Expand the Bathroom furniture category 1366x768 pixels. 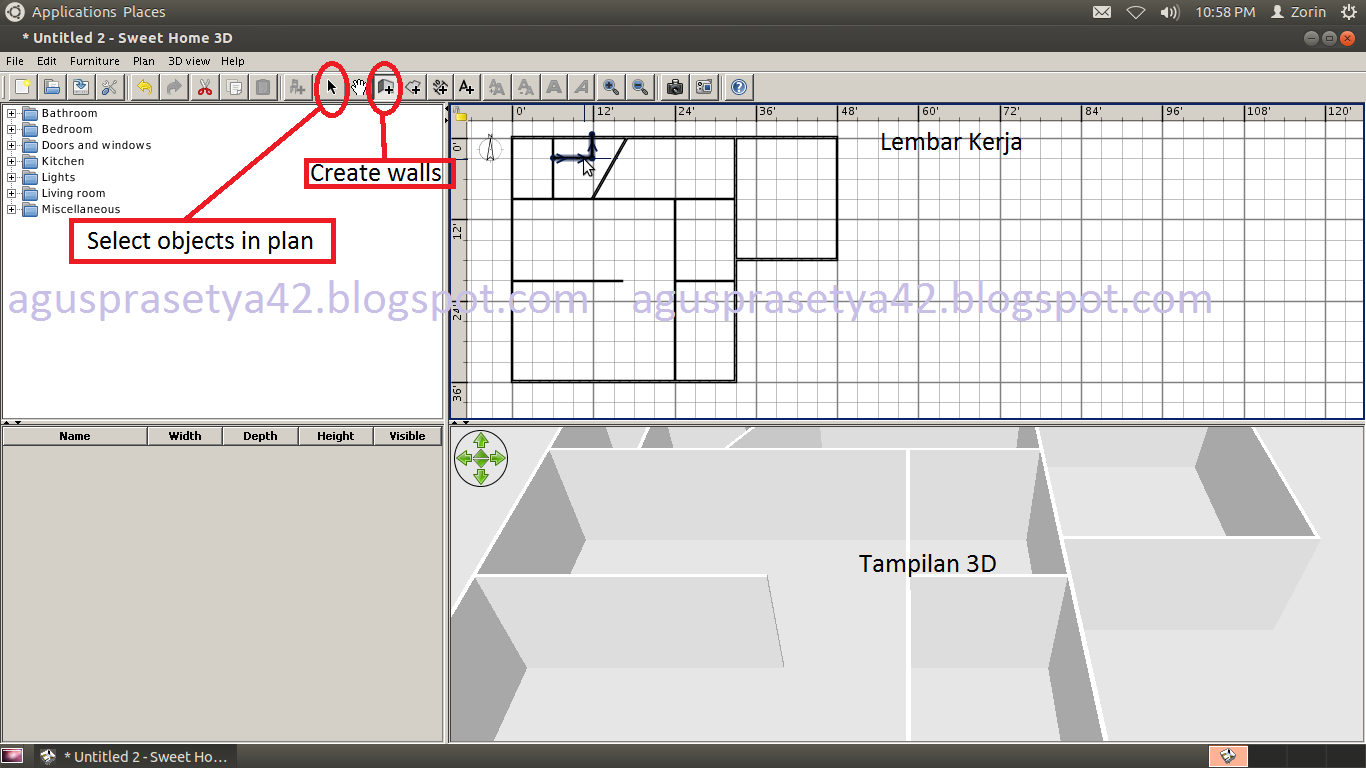12,113
